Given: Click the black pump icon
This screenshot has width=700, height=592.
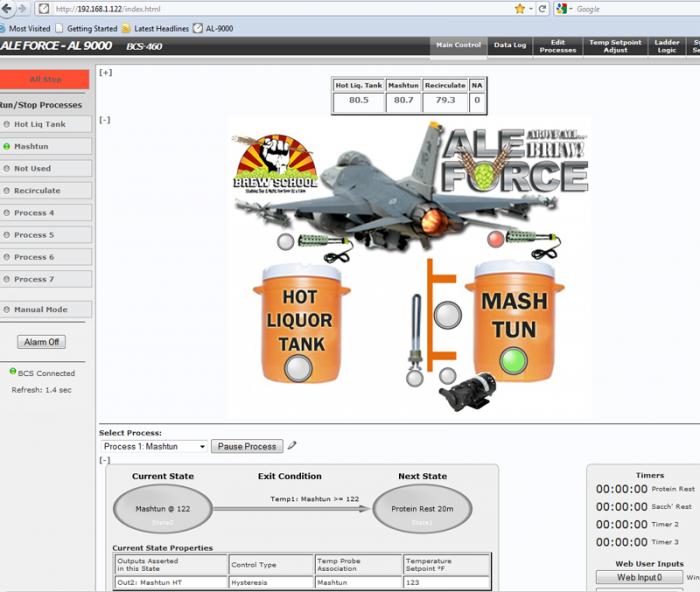Looking at the screenshot, I should (x=467, y=392).
